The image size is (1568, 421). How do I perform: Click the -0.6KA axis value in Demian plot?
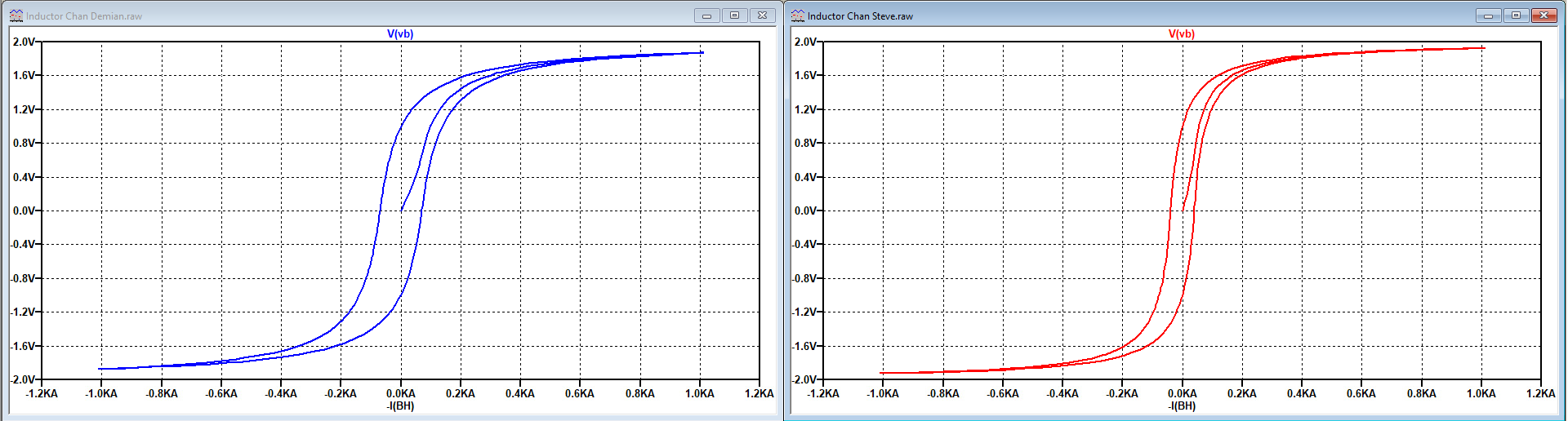[221, 393]
